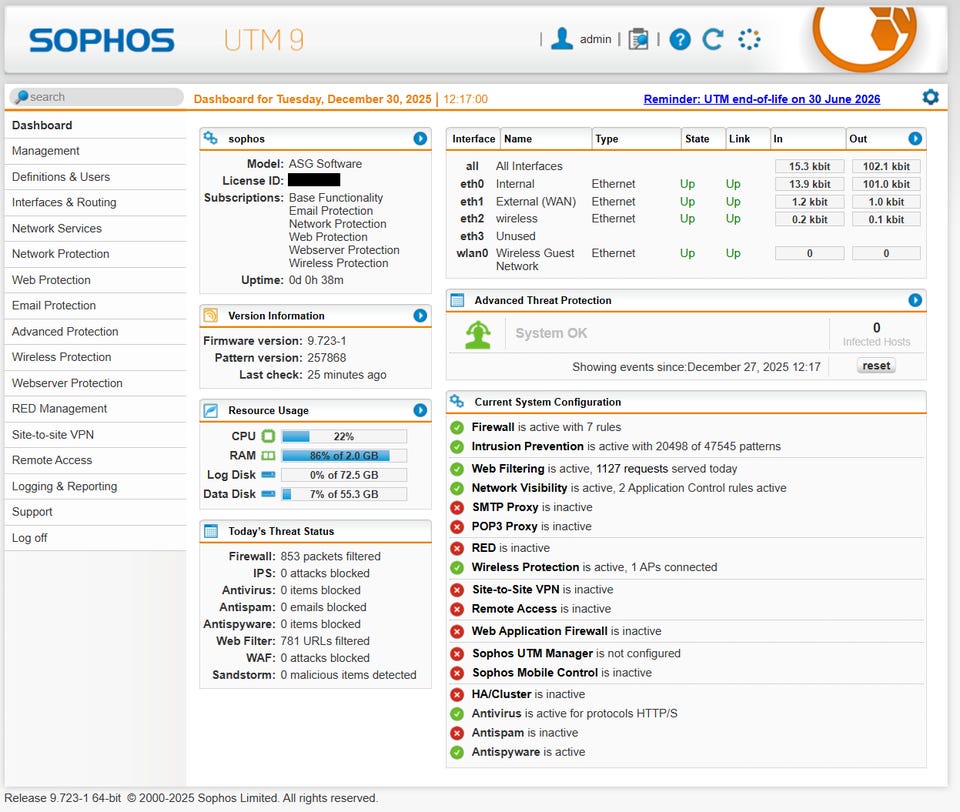Click the Data Disk 7% usage bar

coord(344,494)
